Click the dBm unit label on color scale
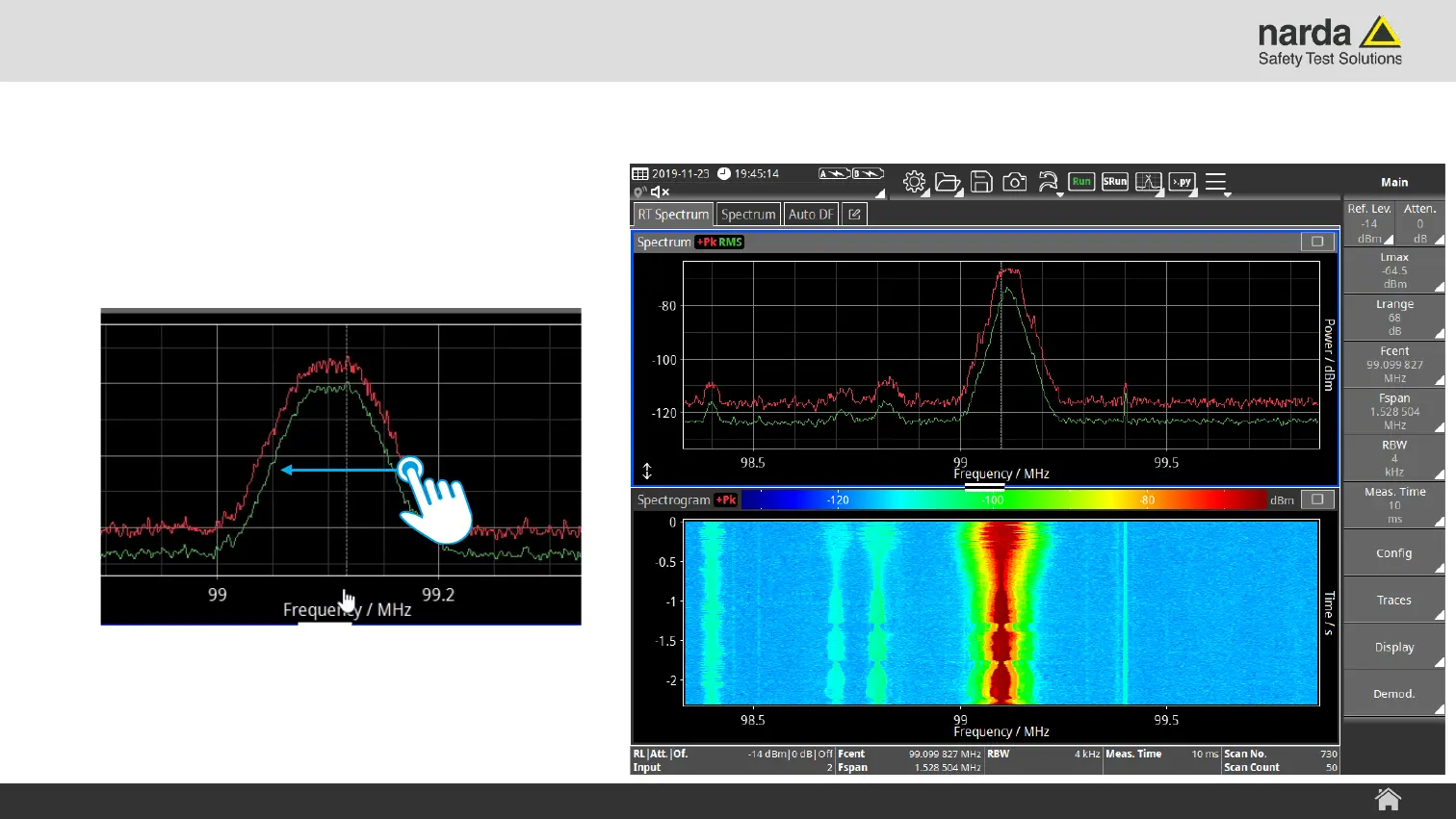This screenshot has height=819, width=1456. point(1282,500)
